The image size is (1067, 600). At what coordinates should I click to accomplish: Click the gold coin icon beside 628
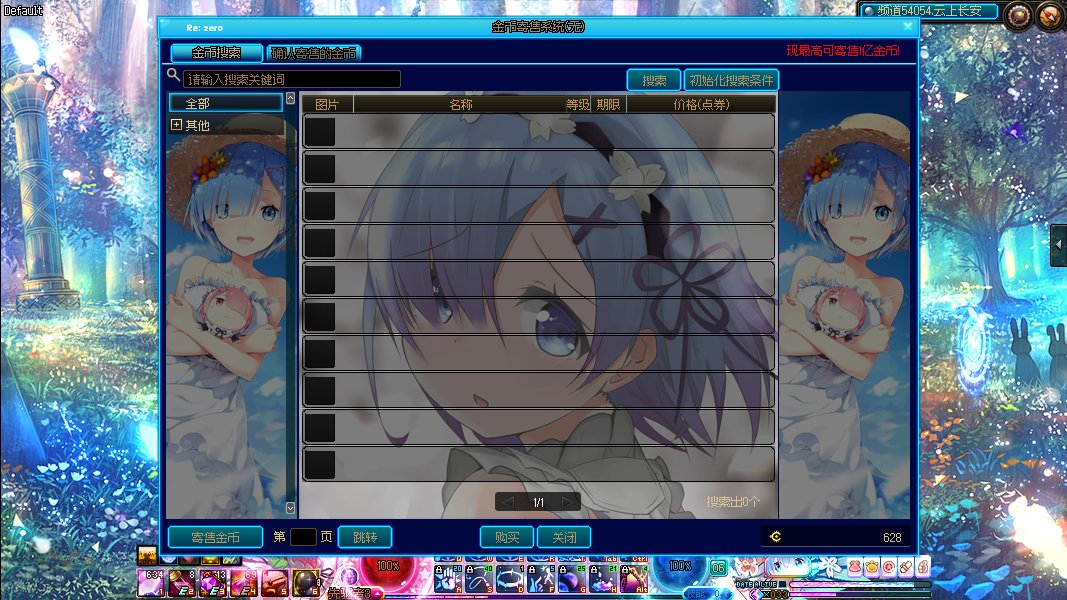pyautogui.click(x=775, y=537)
